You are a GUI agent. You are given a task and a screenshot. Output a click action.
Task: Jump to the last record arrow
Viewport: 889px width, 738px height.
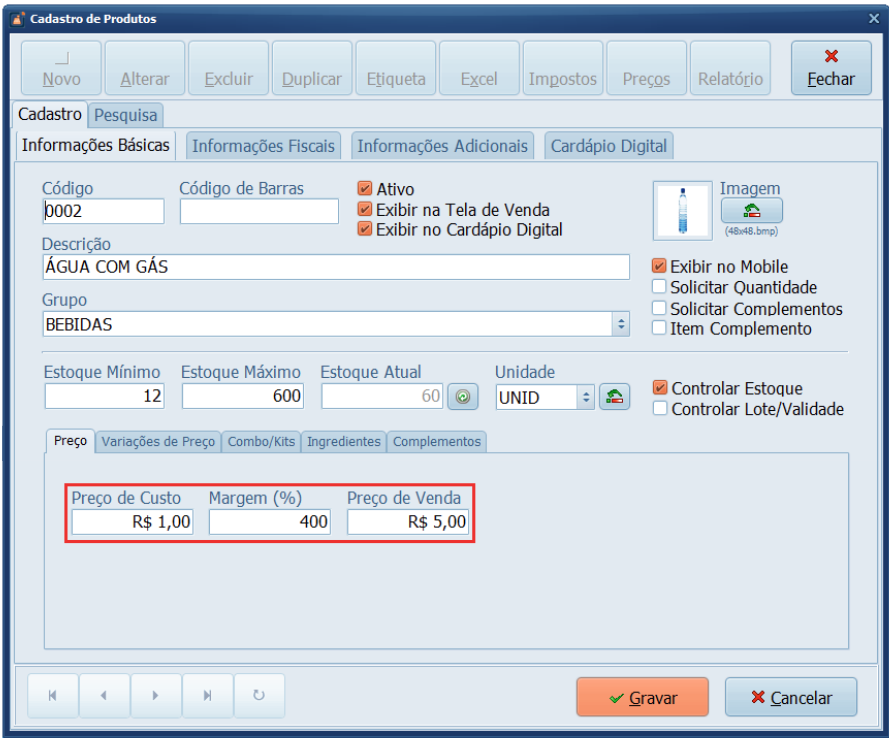(207, 696)
